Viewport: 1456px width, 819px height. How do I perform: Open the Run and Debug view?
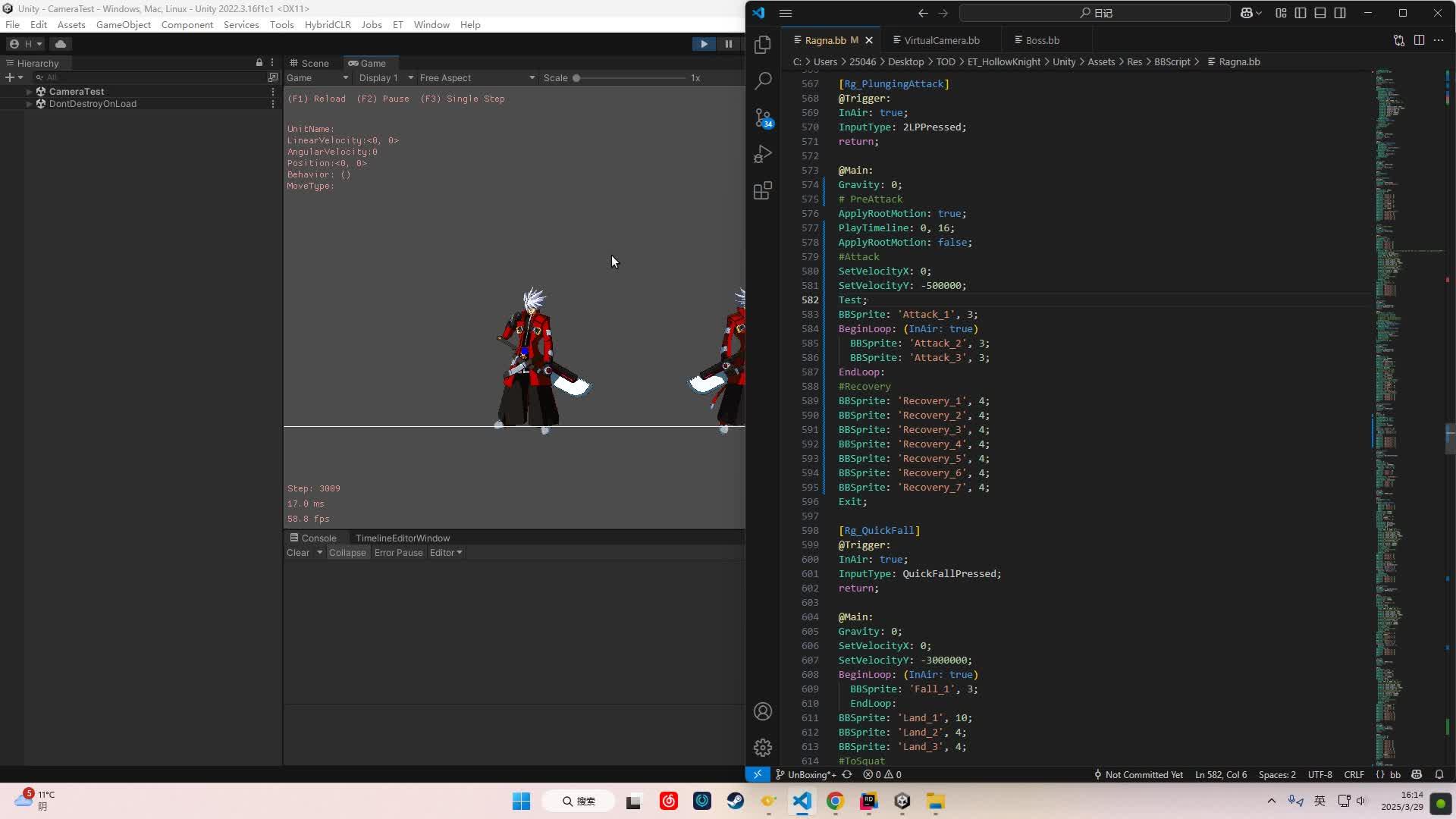tap(763, 154)
